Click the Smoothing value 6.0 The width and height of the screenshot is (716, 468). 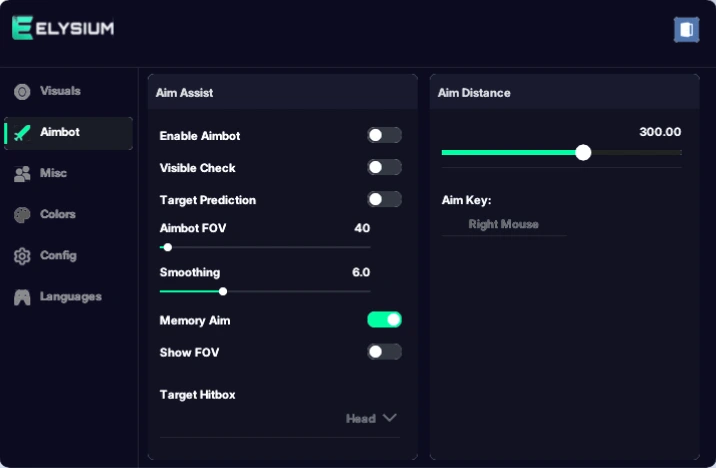point(361,272)
